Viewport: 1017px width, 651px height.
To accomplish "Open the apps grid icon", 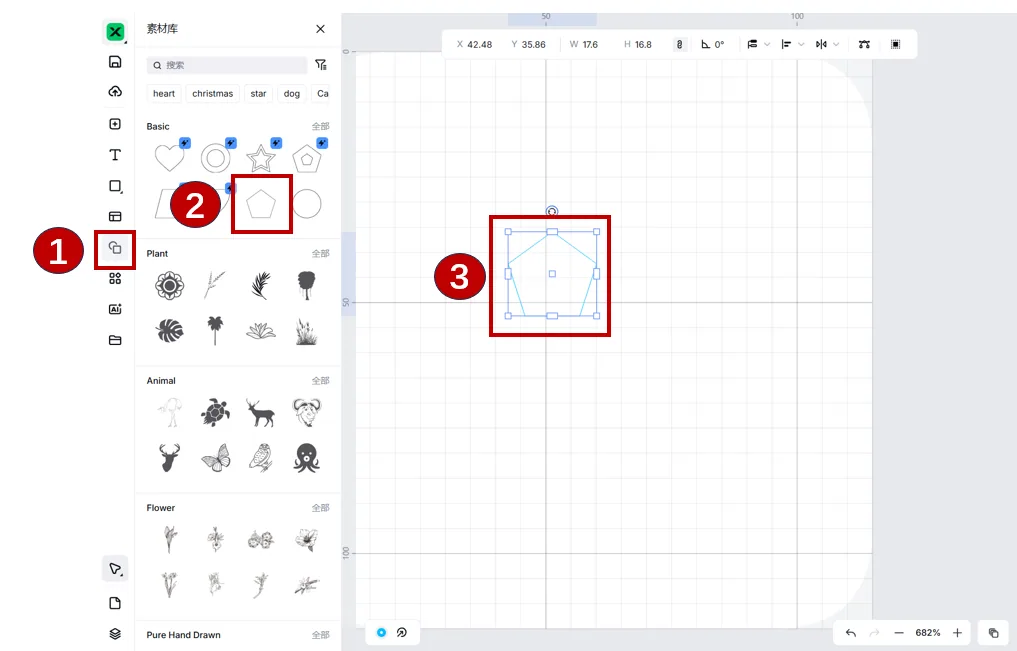I will click(x=115, y=278).
